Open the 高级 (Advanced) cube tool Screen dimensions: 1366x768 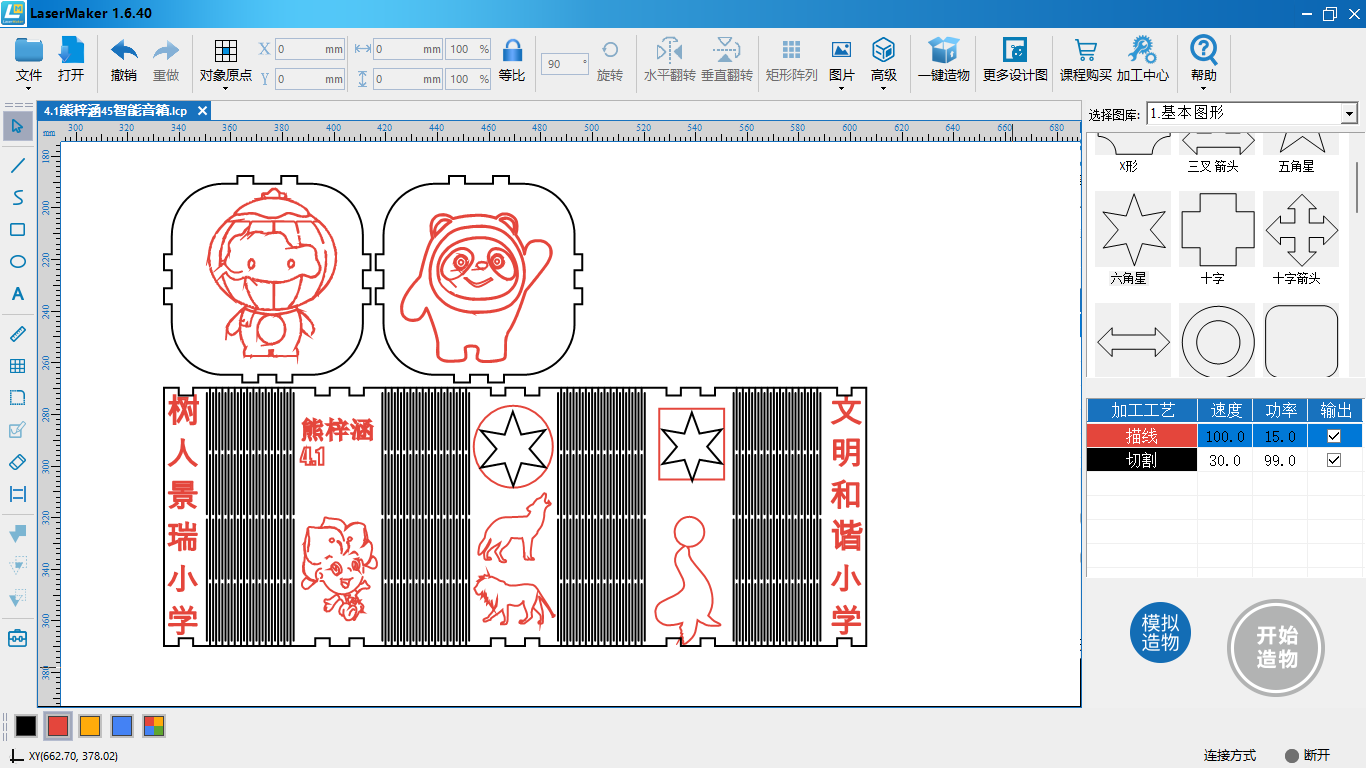pyautogui.click(x=883, y=50)
